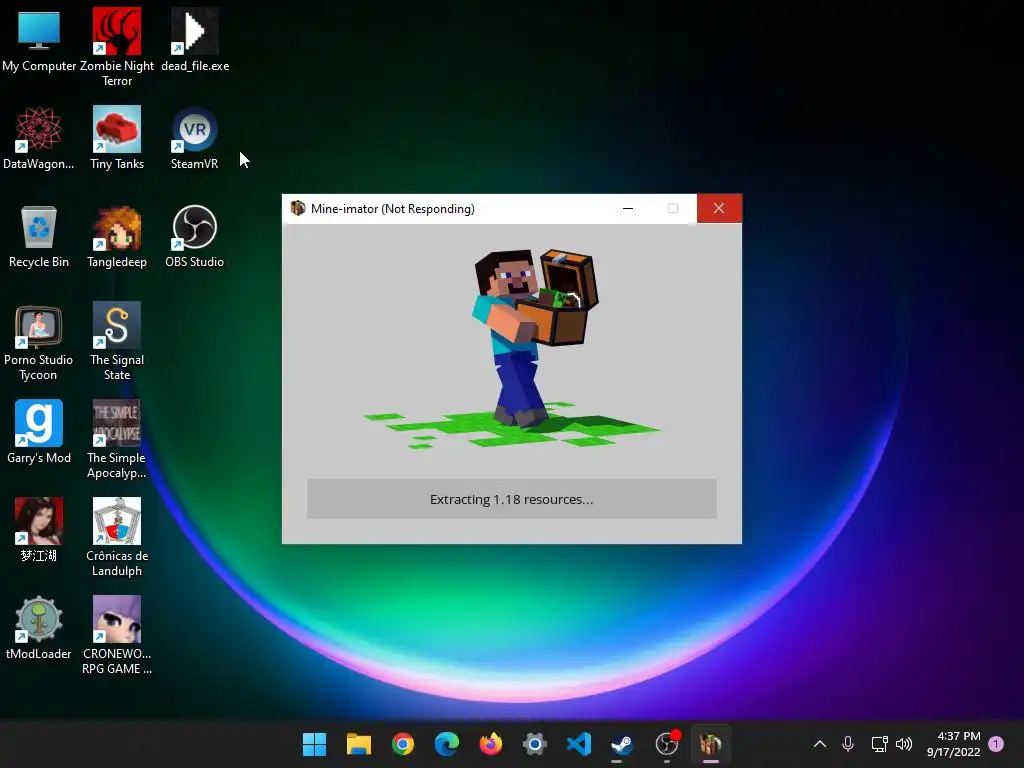Screen dimensions: 1024x768
Task: Open the My Computer desktop icon
Action: pyautogui.click(x=39, y=40)
